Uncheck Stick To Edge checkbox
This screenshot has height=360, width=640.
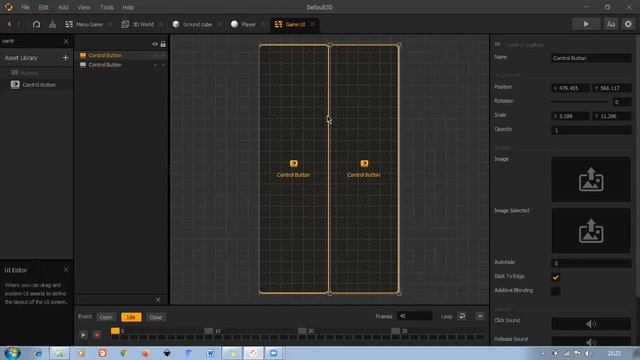pos(556,277)
